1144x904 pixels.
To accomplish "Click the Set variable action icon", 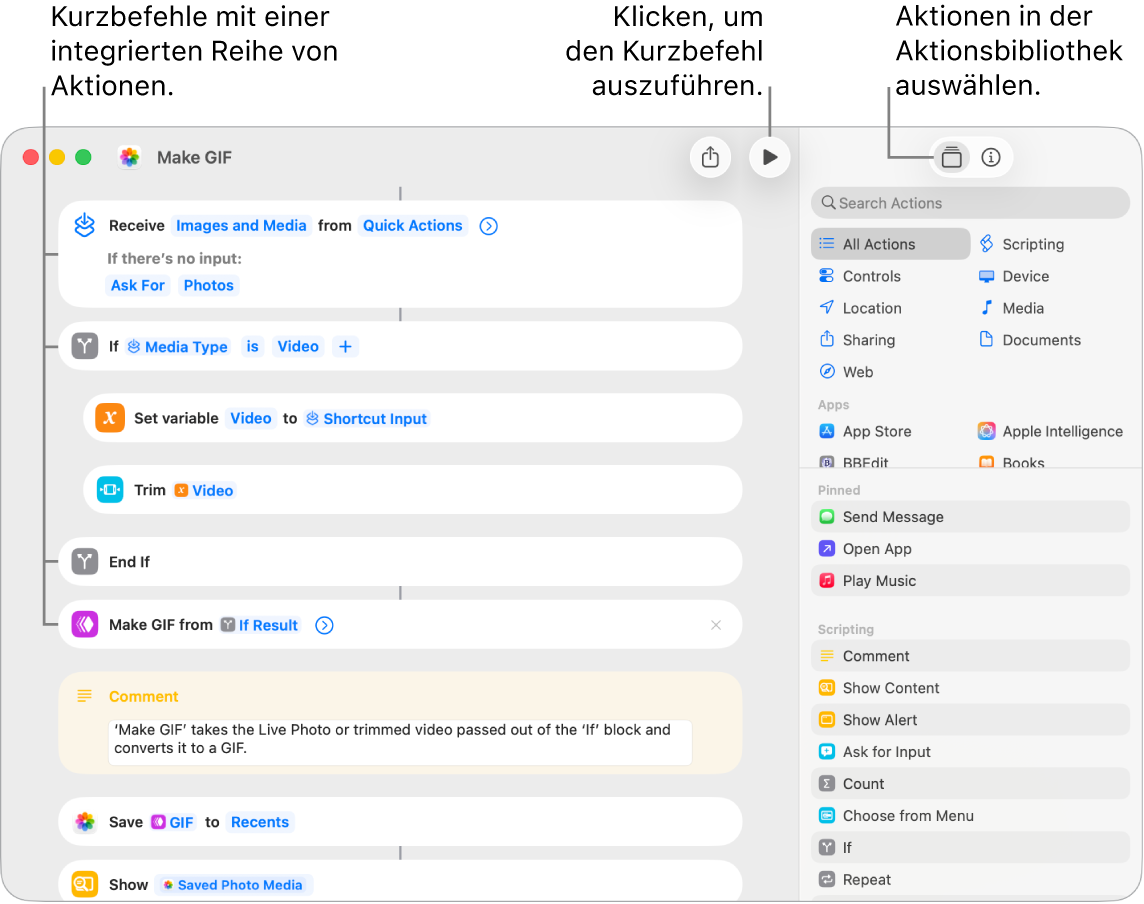I will (110, 418).
